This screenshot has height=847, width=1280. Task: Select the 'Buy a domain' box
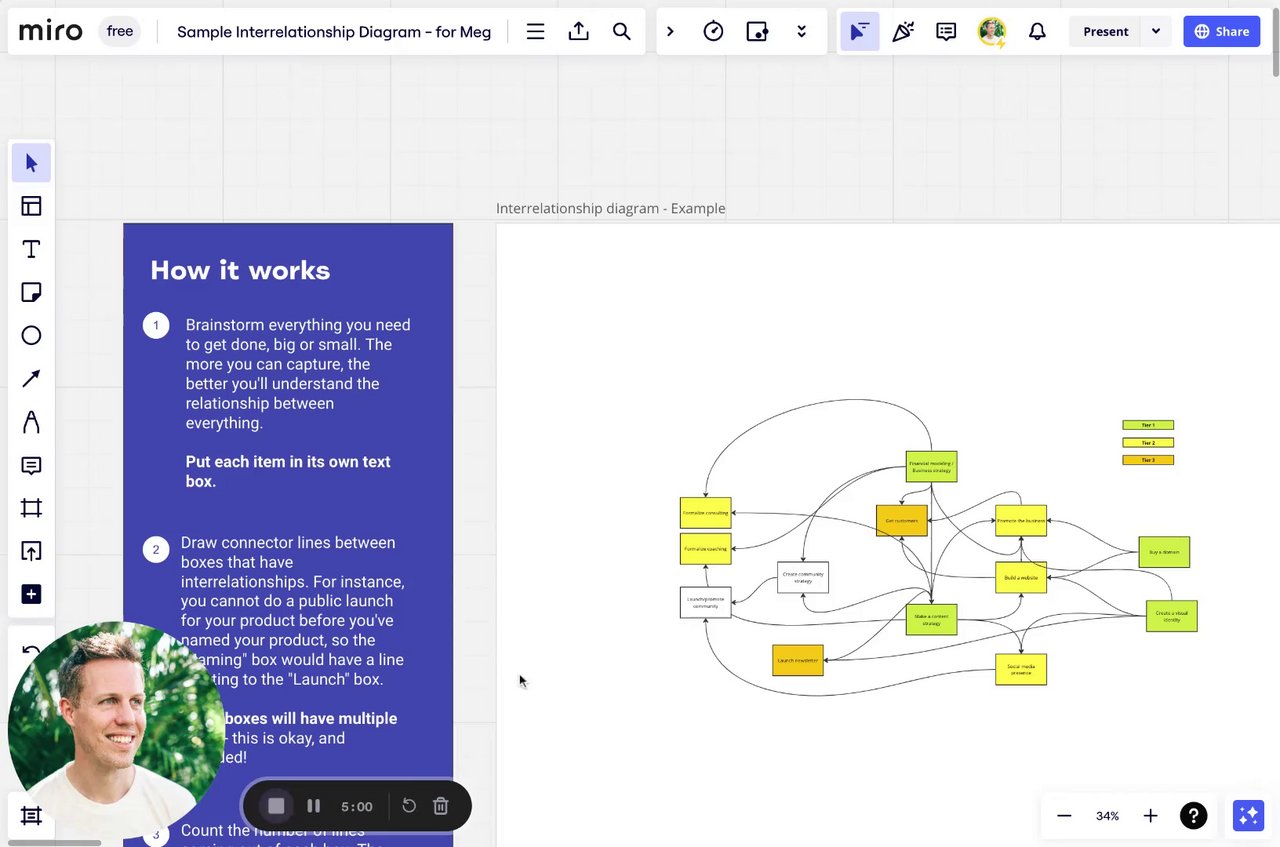(1164, 552)
